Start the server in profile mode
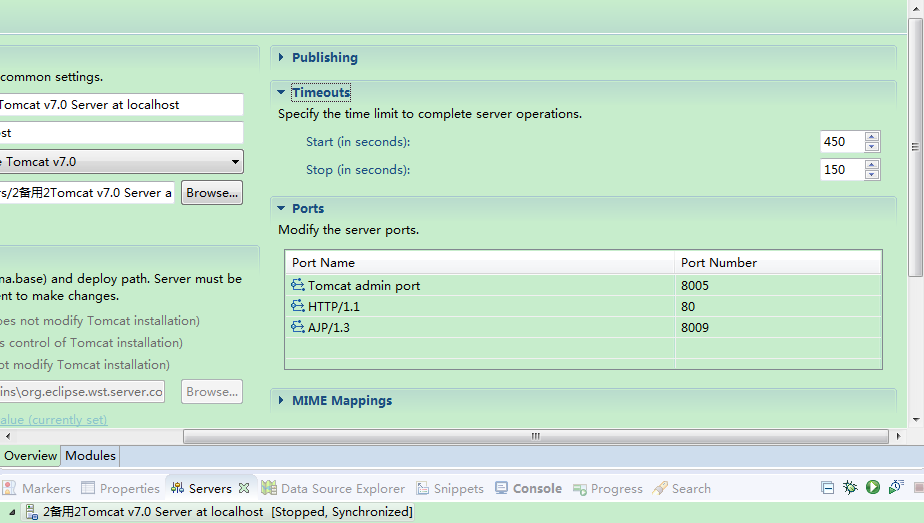The width and height of the screenshot is (924, 523). pyautogui.click(x=896, y=488)
